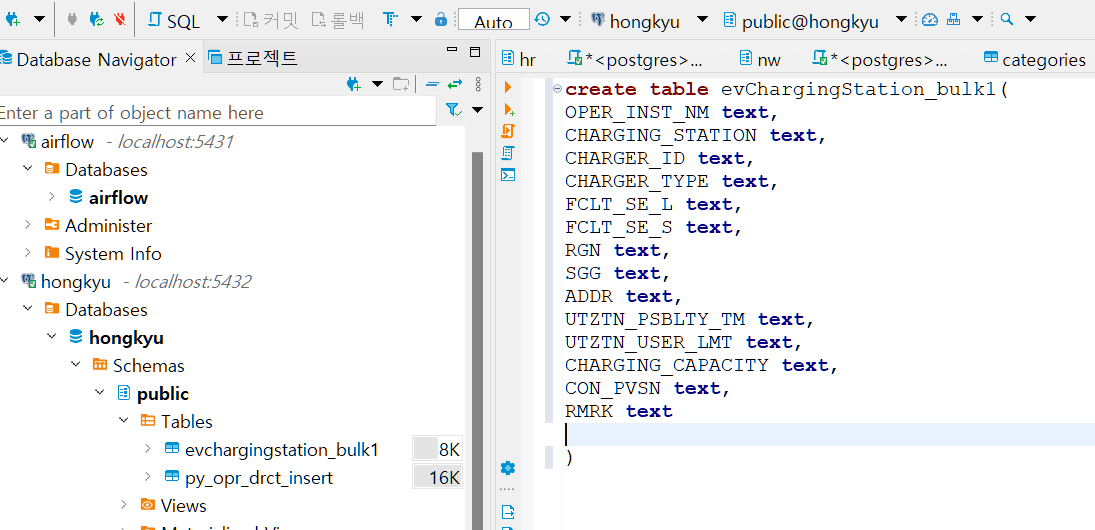Open the SQL console terminal icon

pyautogui.click(x=508, y=175)
